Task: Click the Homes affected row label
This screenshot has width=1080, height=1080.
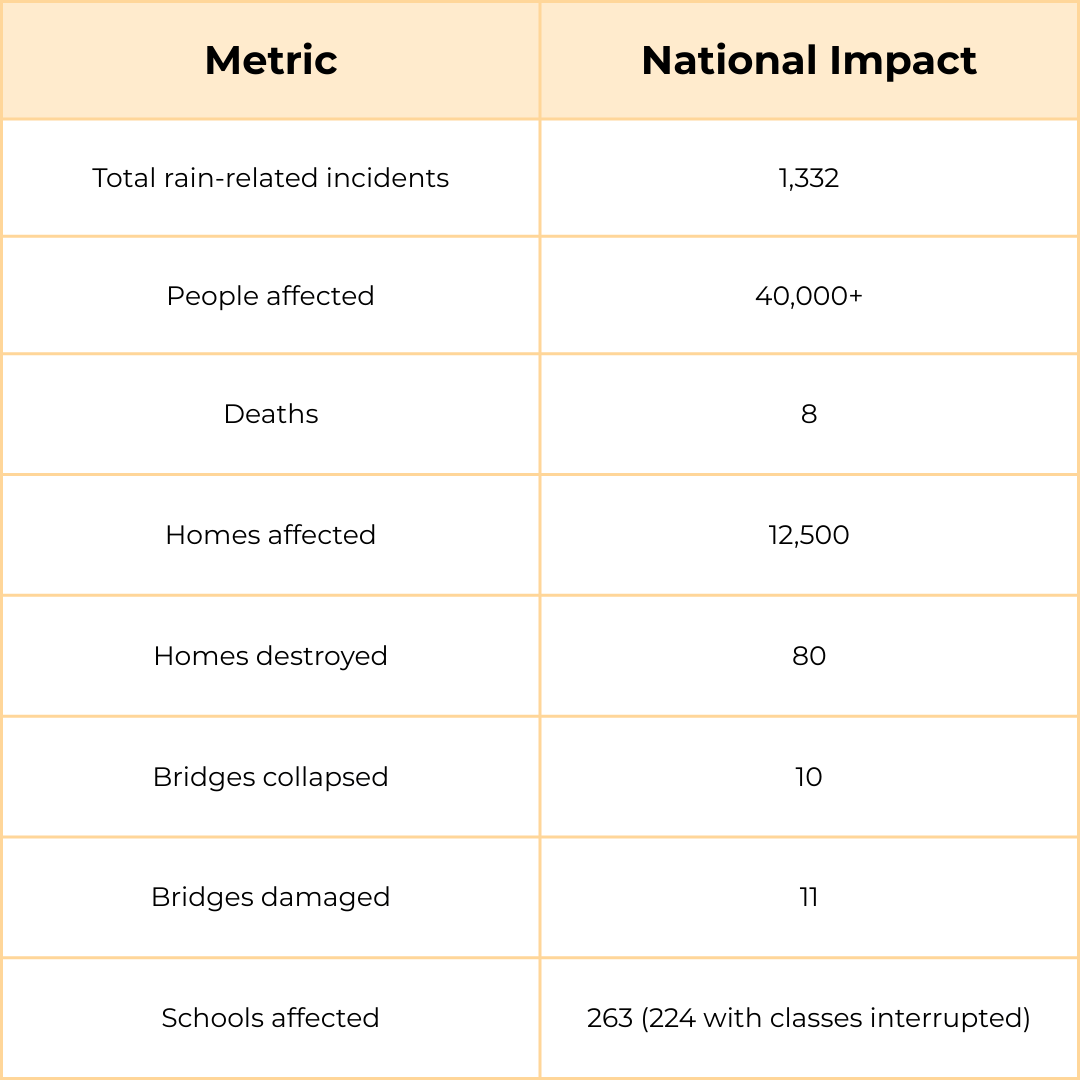Action: 271,535
